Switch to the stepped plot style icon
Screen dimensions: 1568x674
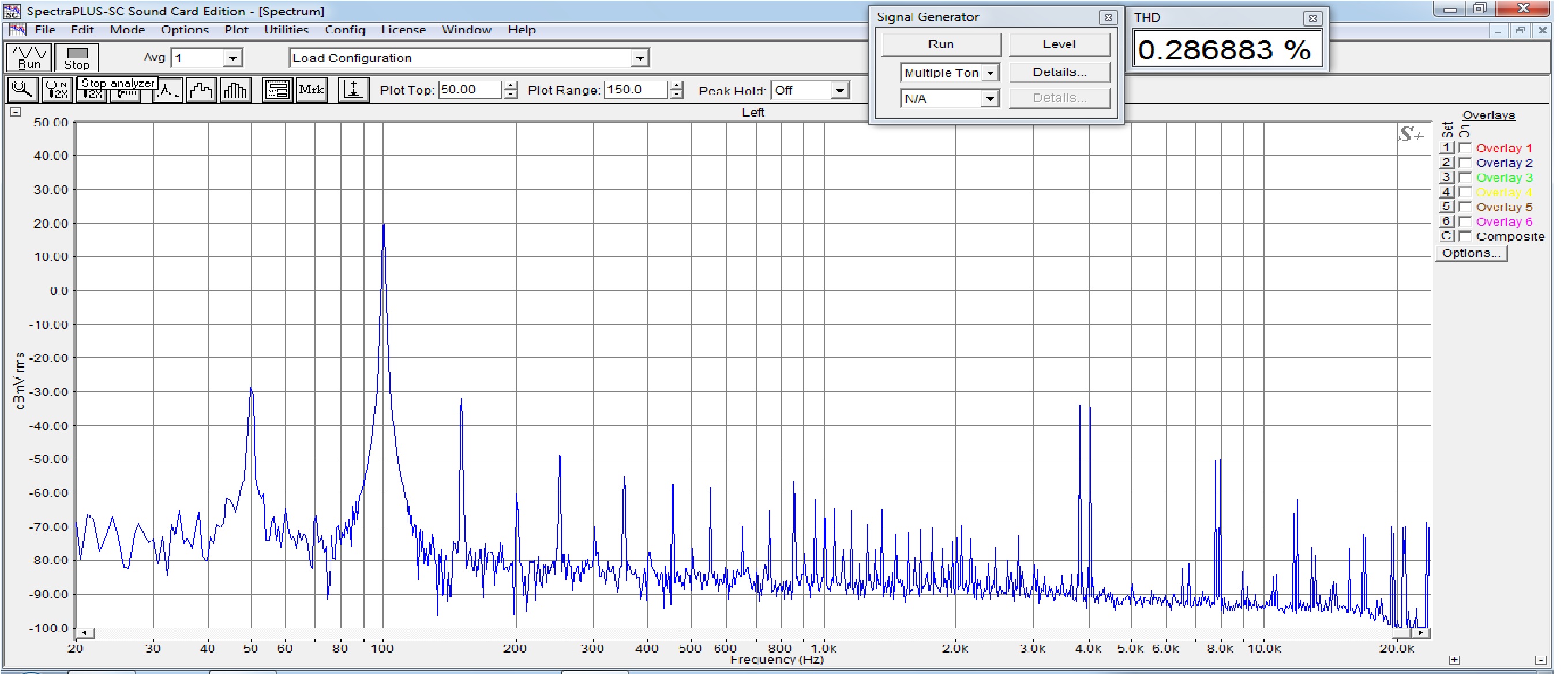coord(201,91)
